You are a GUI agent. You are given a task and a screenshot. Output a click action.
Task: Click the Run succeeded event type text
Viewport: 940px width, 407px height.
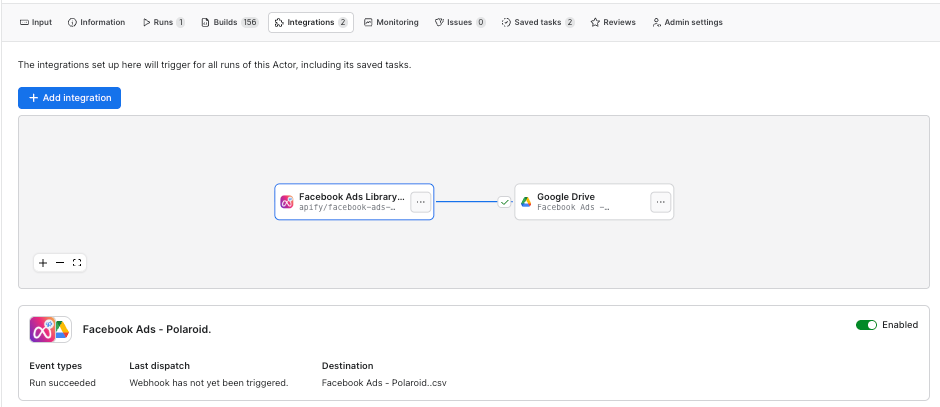(62, 382)
